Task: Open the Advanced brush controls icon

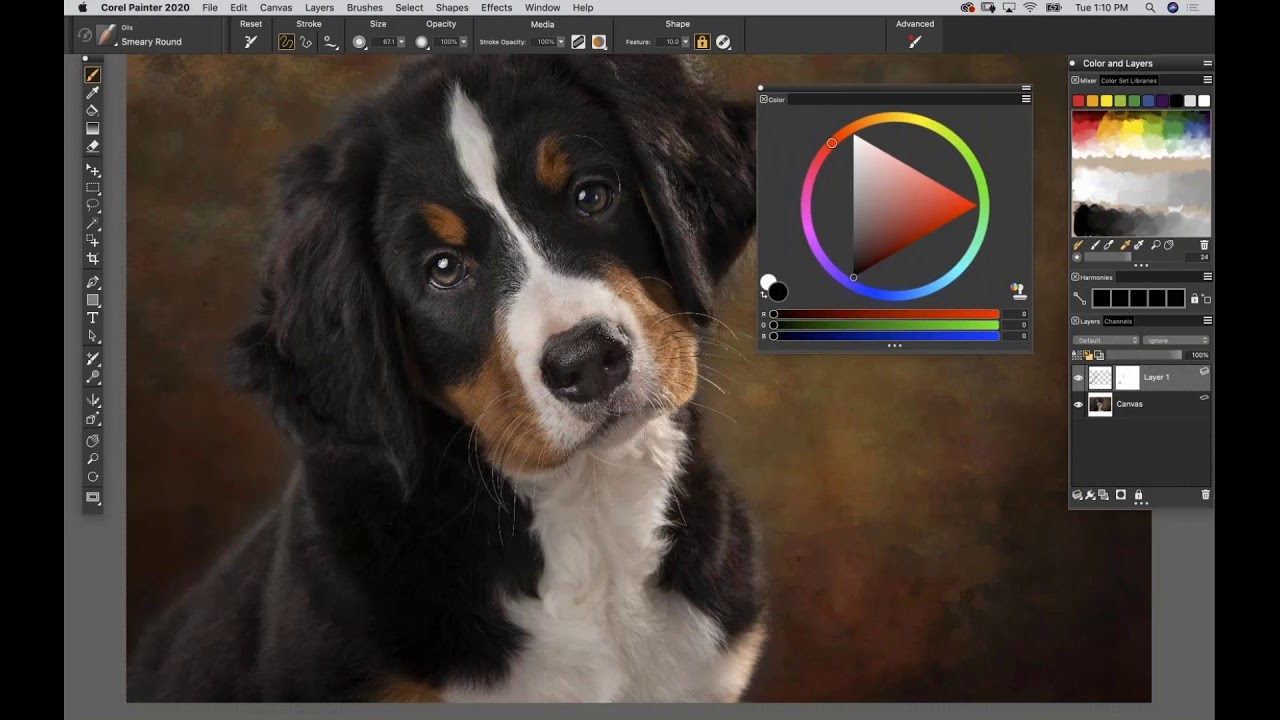Action: (914, 42)
